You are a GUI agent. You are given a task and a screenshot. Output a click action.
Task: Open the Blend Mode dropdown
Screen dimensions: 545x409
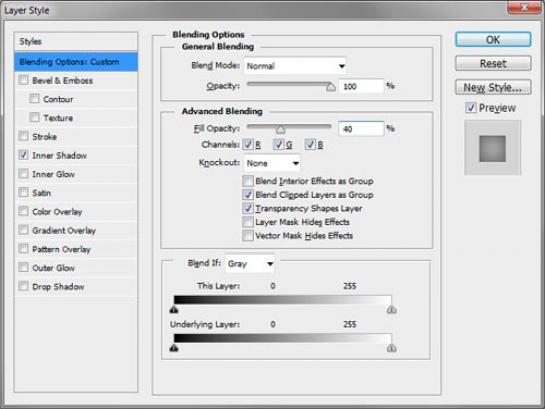tap(295, 66)
